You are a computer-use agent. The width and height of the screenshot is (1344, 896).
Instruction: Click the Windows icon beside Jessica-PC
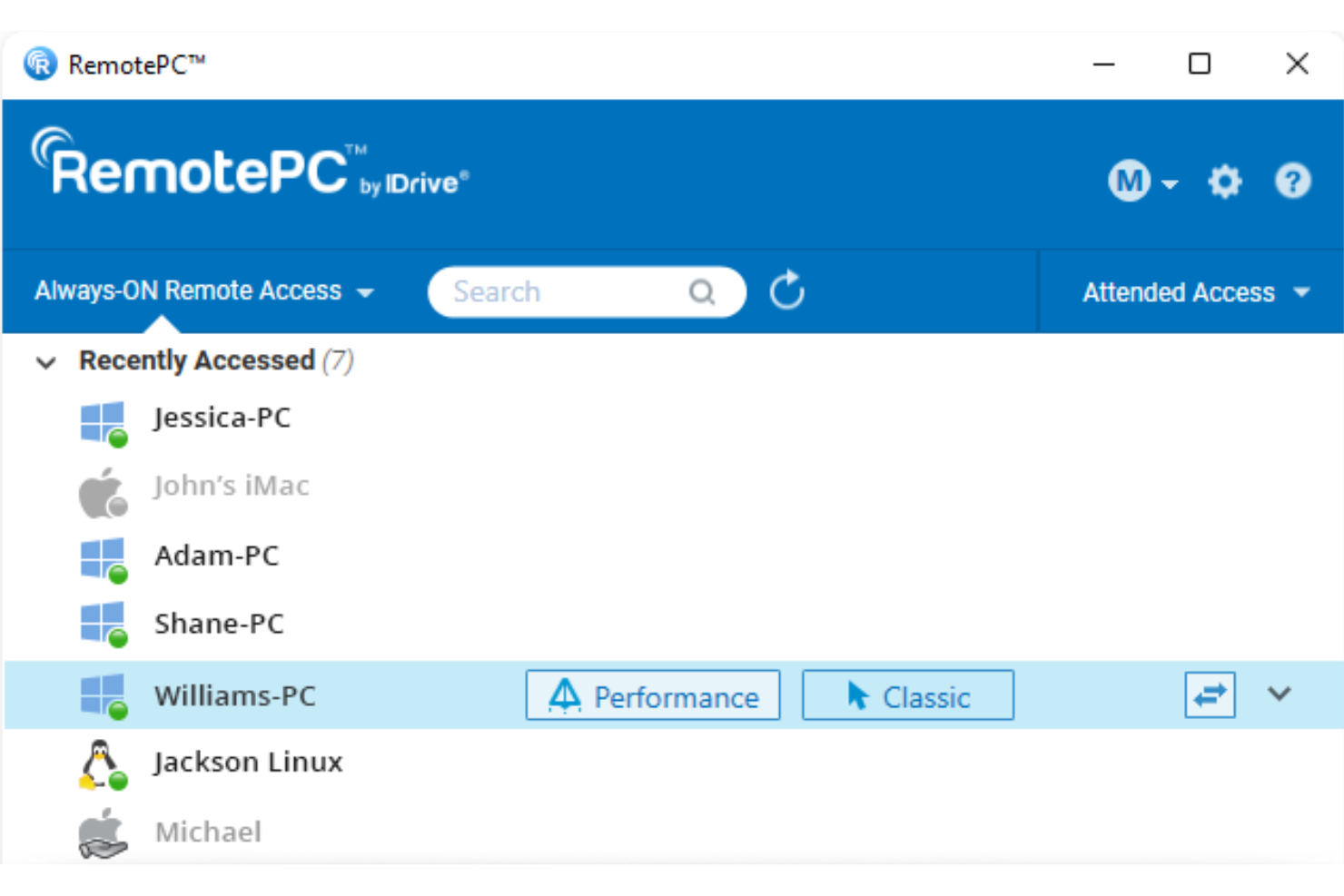[x=102, y=419]
